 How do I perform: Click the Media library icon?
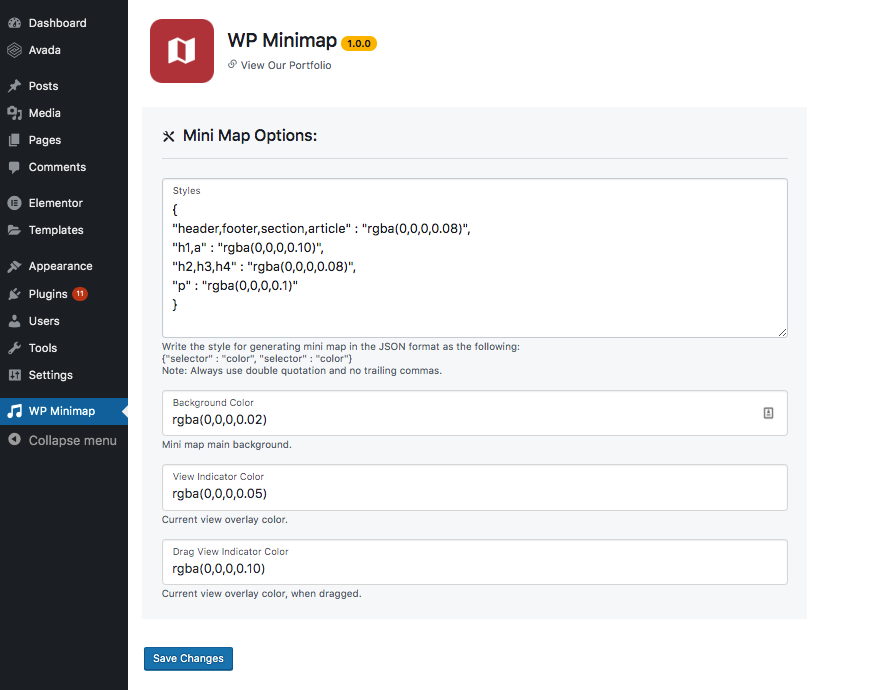15,113
